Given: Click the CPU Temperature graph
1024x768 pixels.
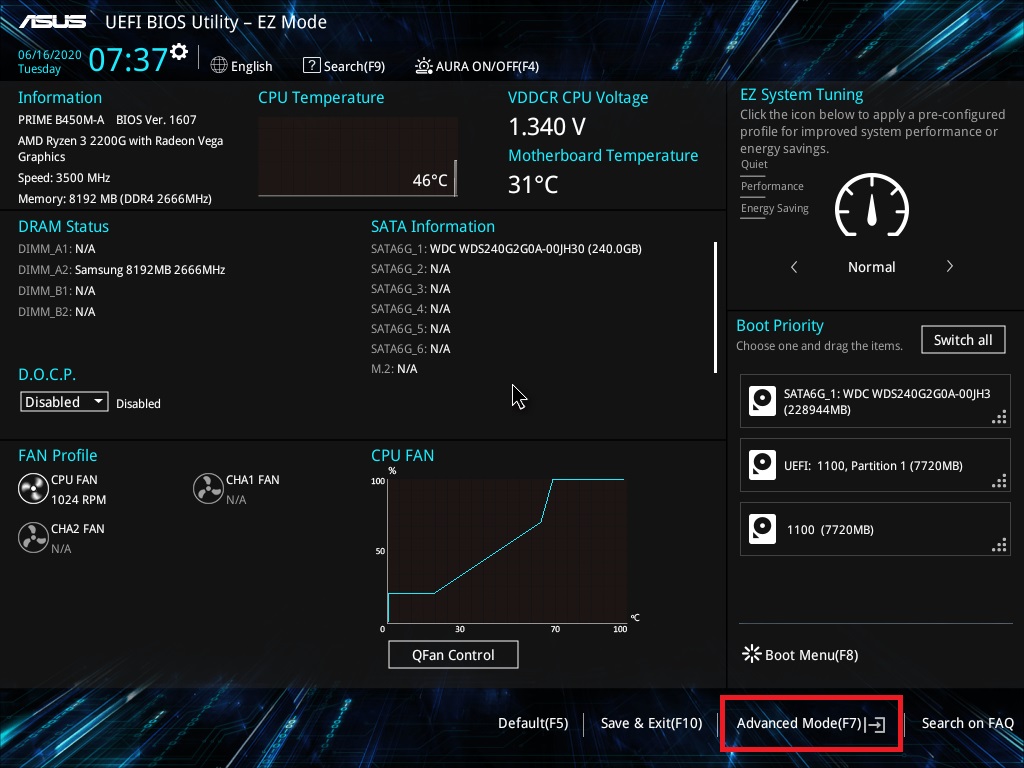Looking at the screenshot, I should (358, 156).
